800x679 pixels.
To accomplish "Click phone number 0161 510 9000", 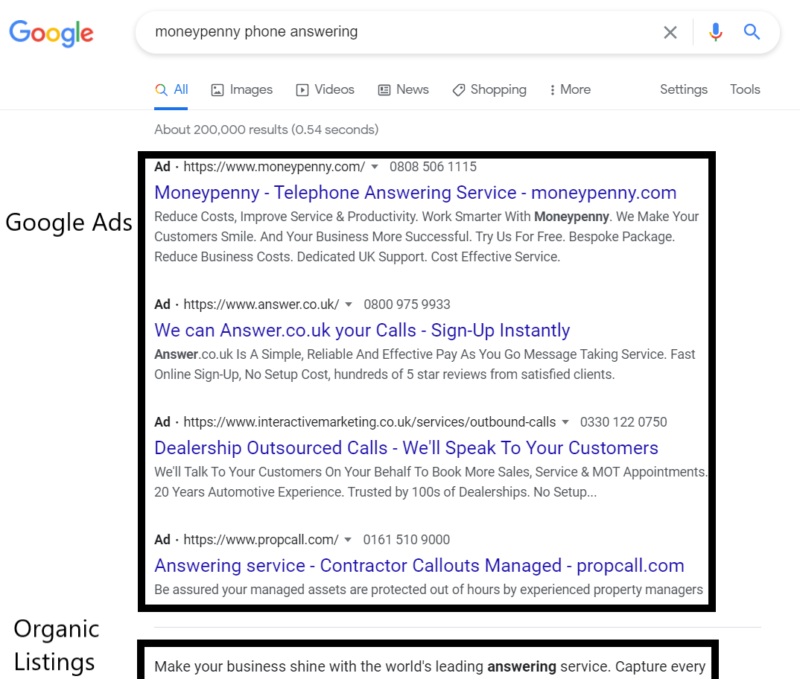I will [407, 540].
